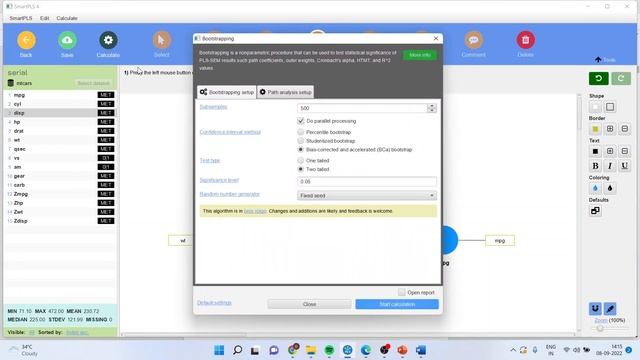
Task: Select Two tailed test type
Action: pyautogui.click(x=301, y=169)
